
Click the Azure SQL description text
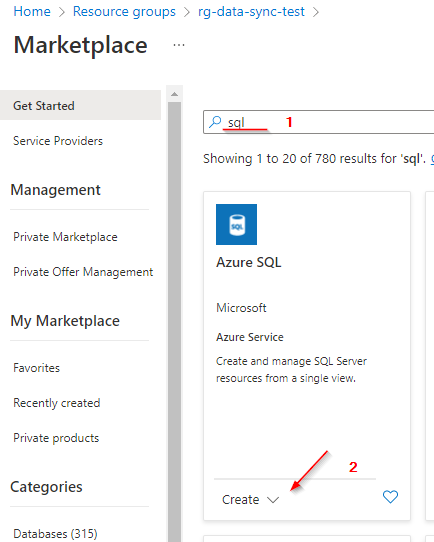[291, 370]
